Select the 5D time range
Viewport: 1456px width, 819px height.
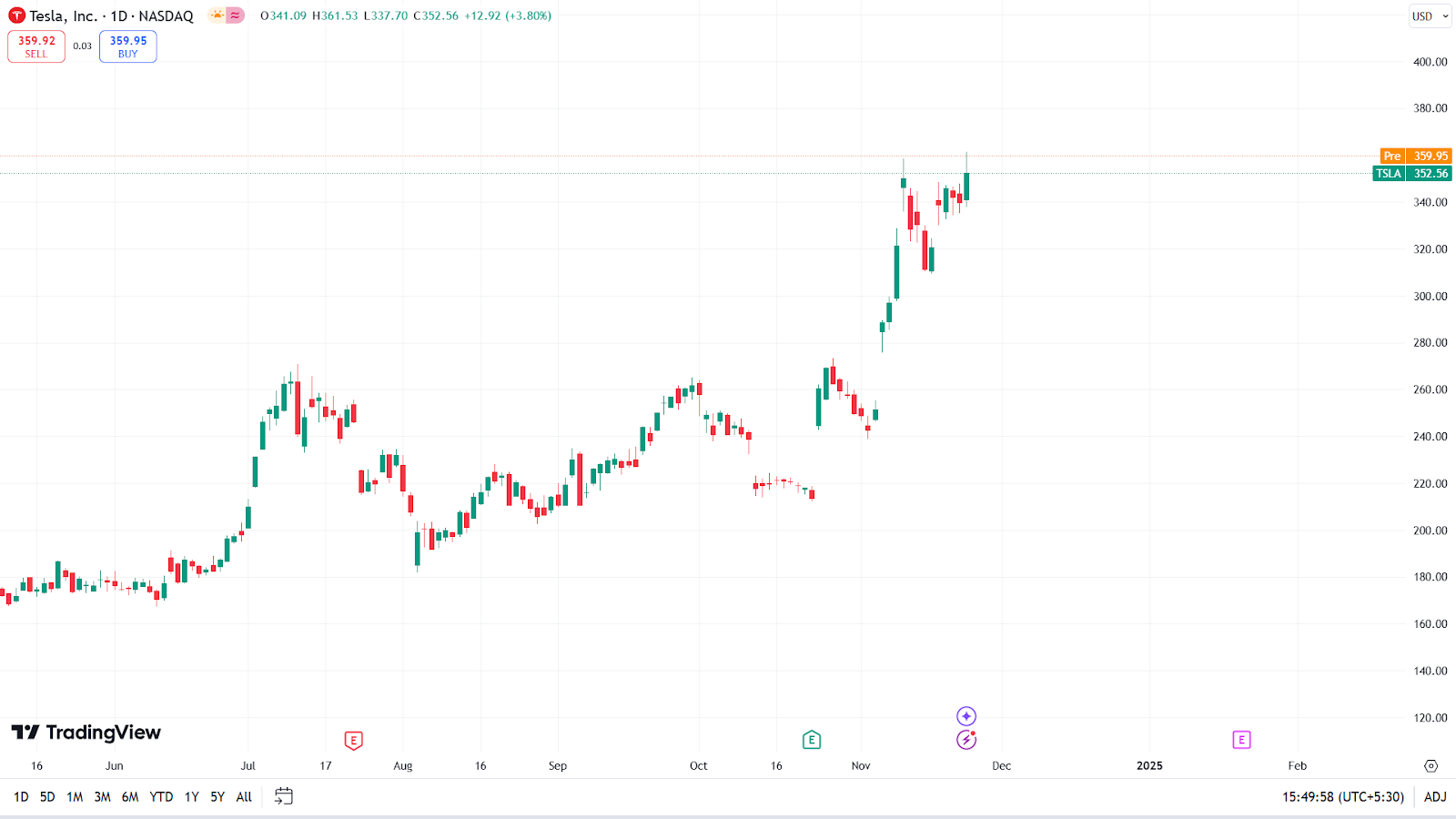point(47,796)
